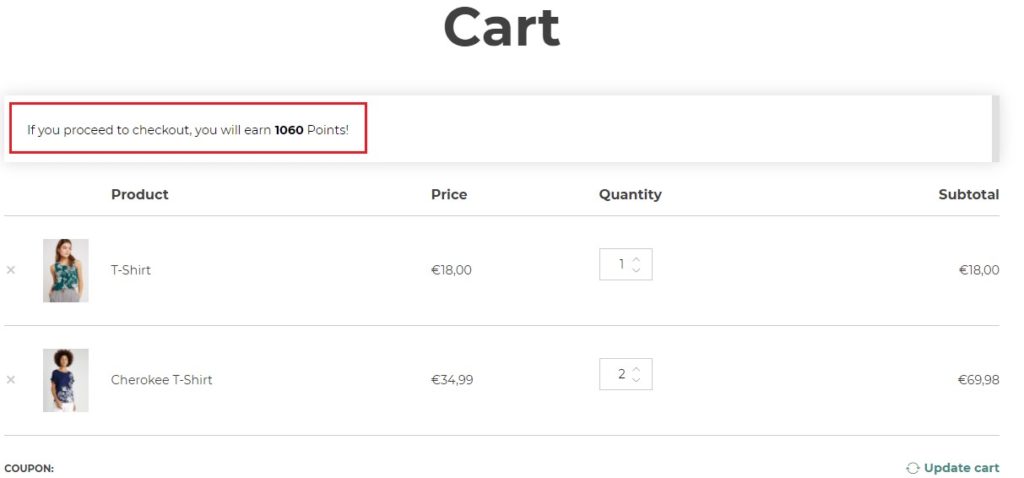Open the navy Cherokee T-Shirt thumbnail
The height and width of the screenshot is (478, 1024).
66,380
